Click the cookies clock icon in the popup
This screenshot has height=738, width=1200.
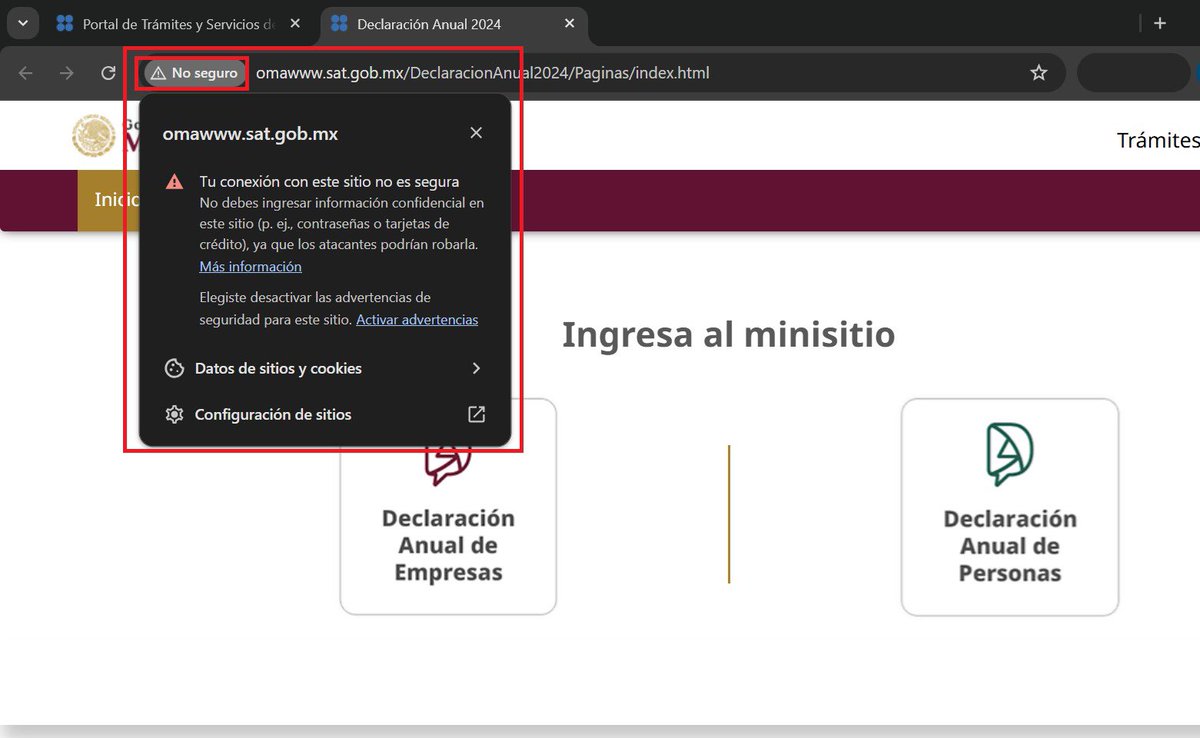pos(174,368)
